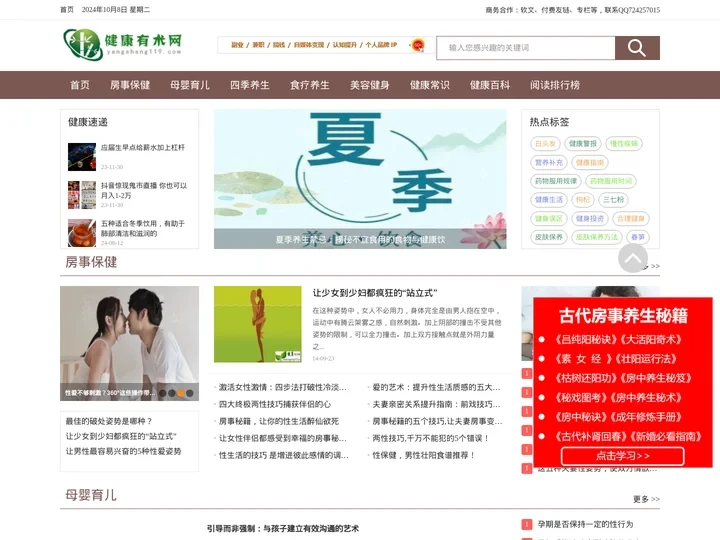Open link 性生活的技巧 是增进彼此感情
720x540 pixels.
tap(283, 456)
